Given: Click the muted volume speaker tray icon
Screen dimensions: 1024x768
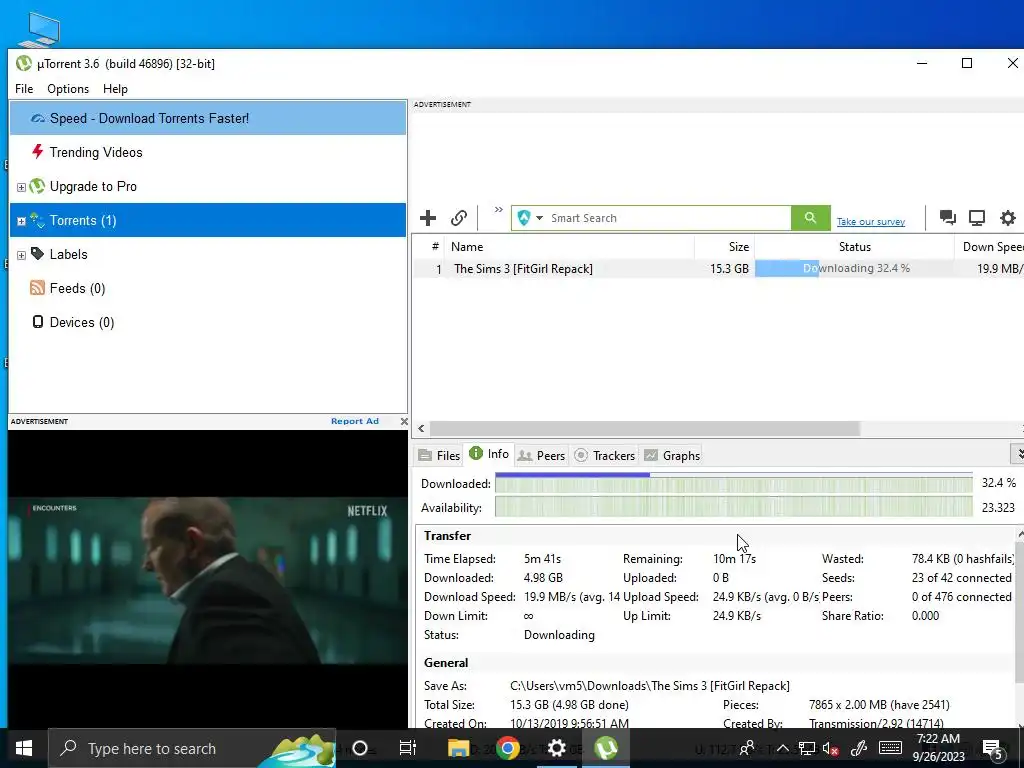Looking at the screenshot, I should click(831, 748).
